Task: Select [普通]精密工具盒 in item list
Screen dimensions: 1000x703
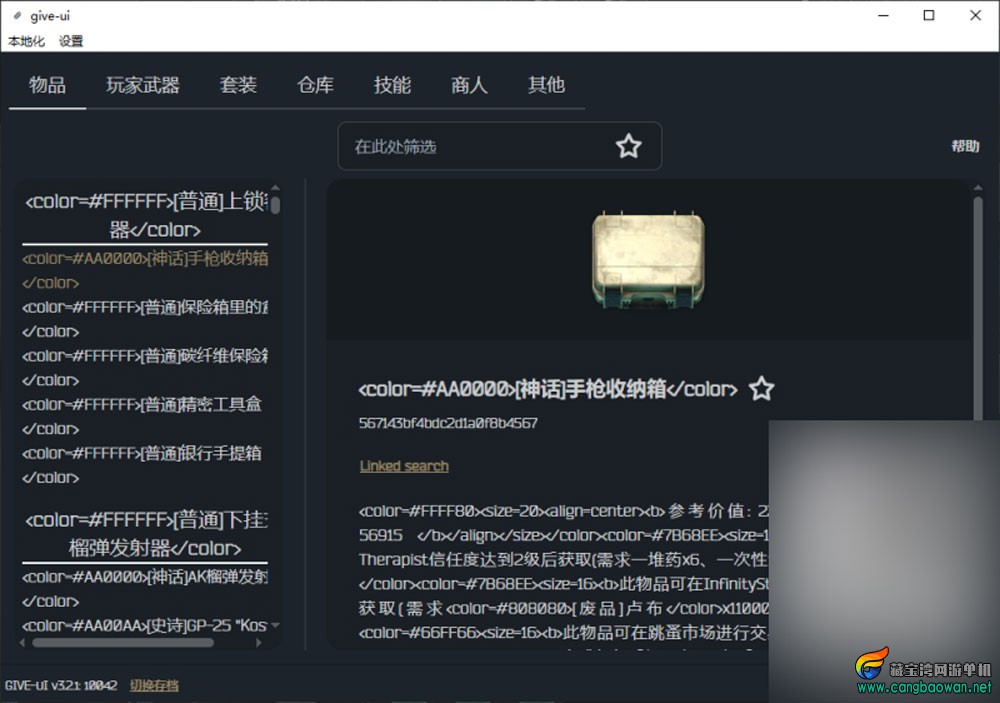Action: coord(145,416)
